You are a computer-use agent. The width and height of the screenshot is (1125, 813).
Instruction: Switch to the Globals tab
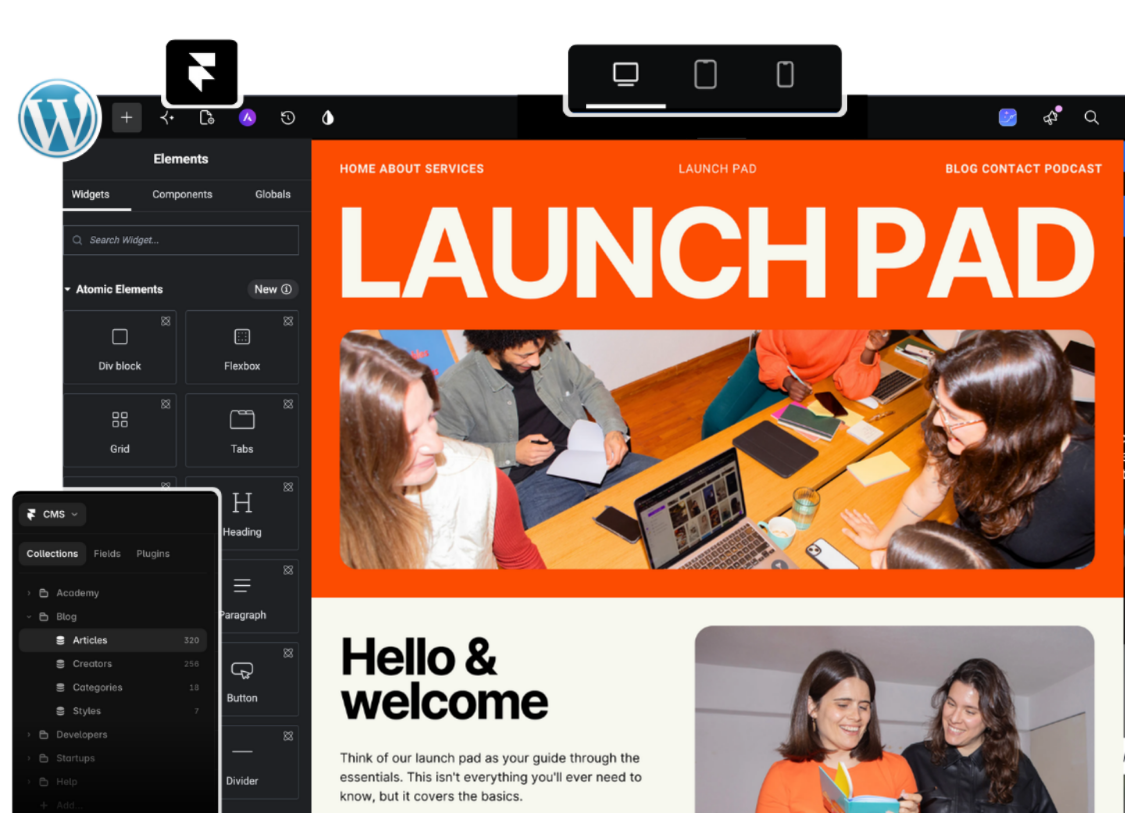pyautogui.click(x=273, y=194)
